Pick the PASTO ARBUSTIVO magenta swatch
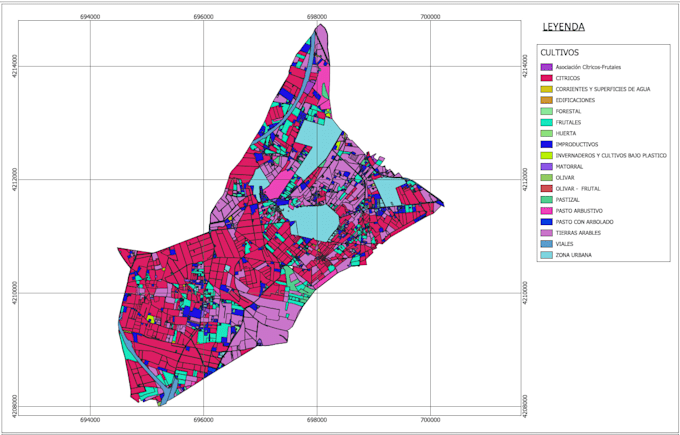 (546, 211)
